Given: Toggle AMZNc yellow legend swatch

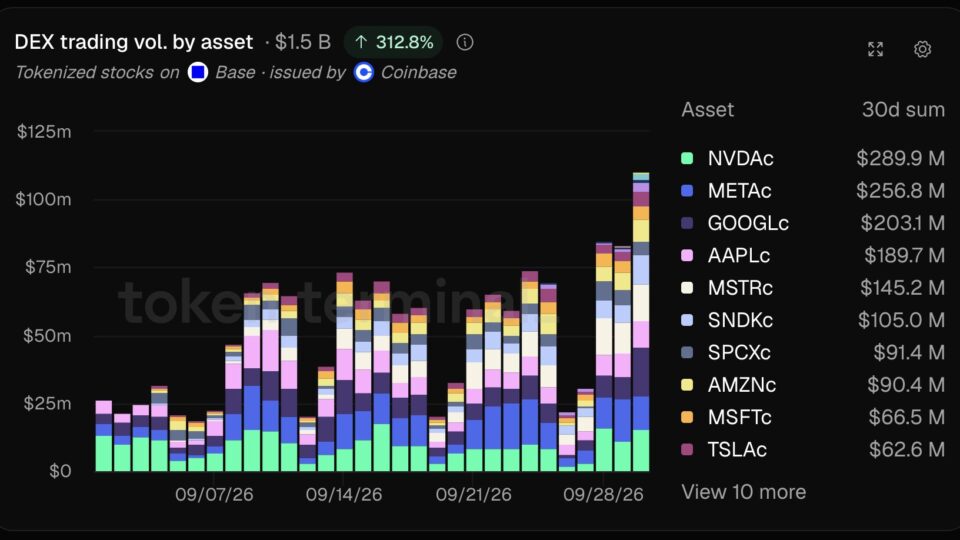Looking at the screenshot, I should 687,385.
